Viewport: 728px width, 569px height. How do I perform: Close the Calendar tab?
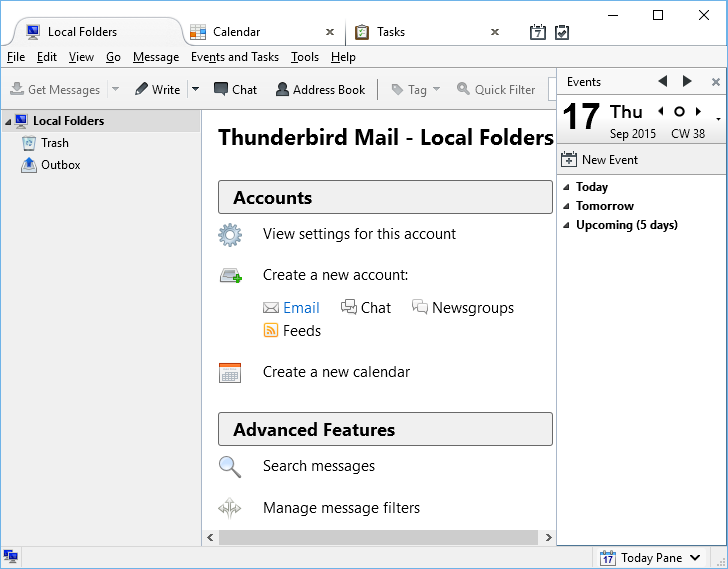point(330,32)
